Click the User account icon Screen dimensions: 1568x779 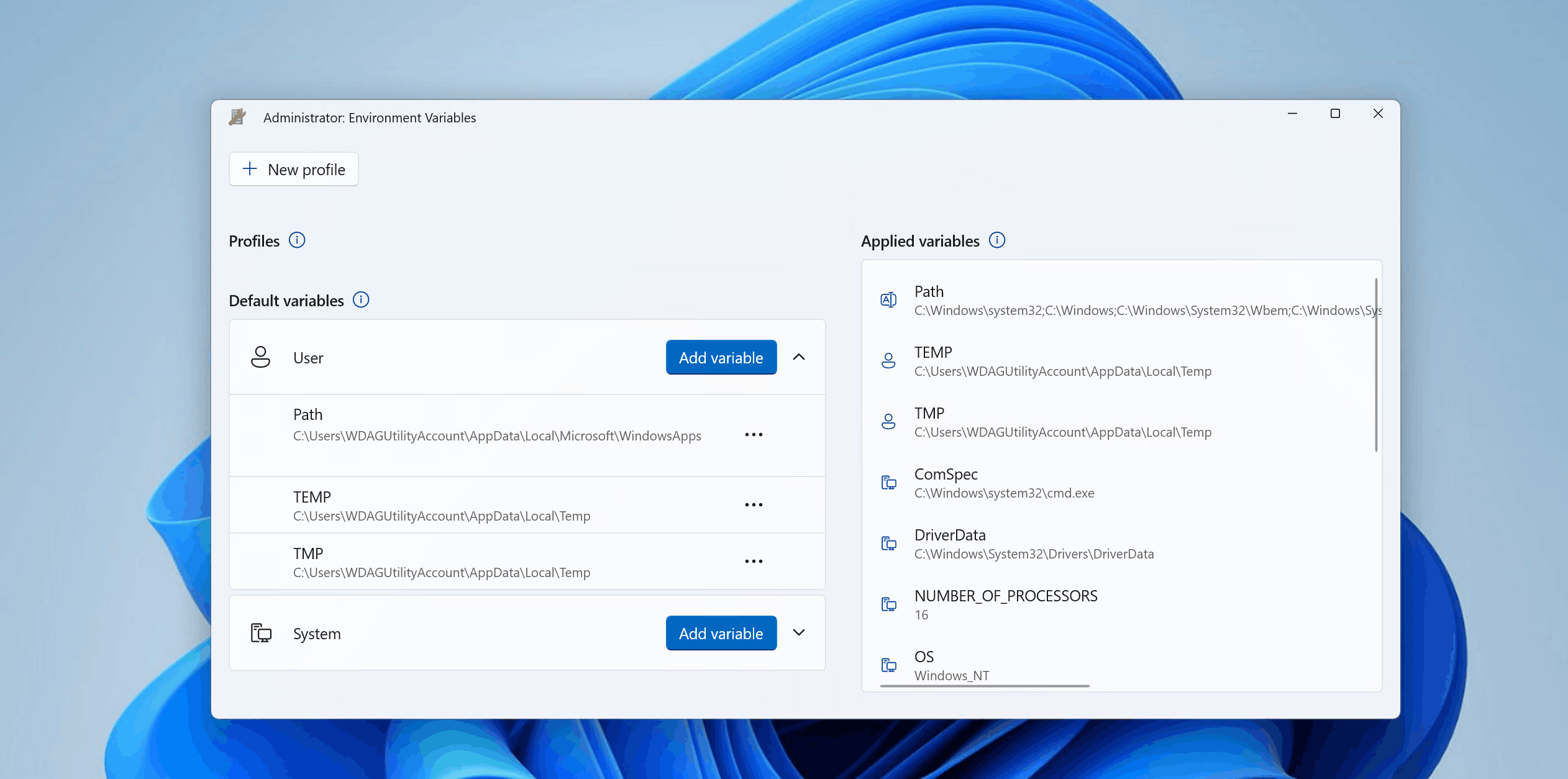pos(261,356)
